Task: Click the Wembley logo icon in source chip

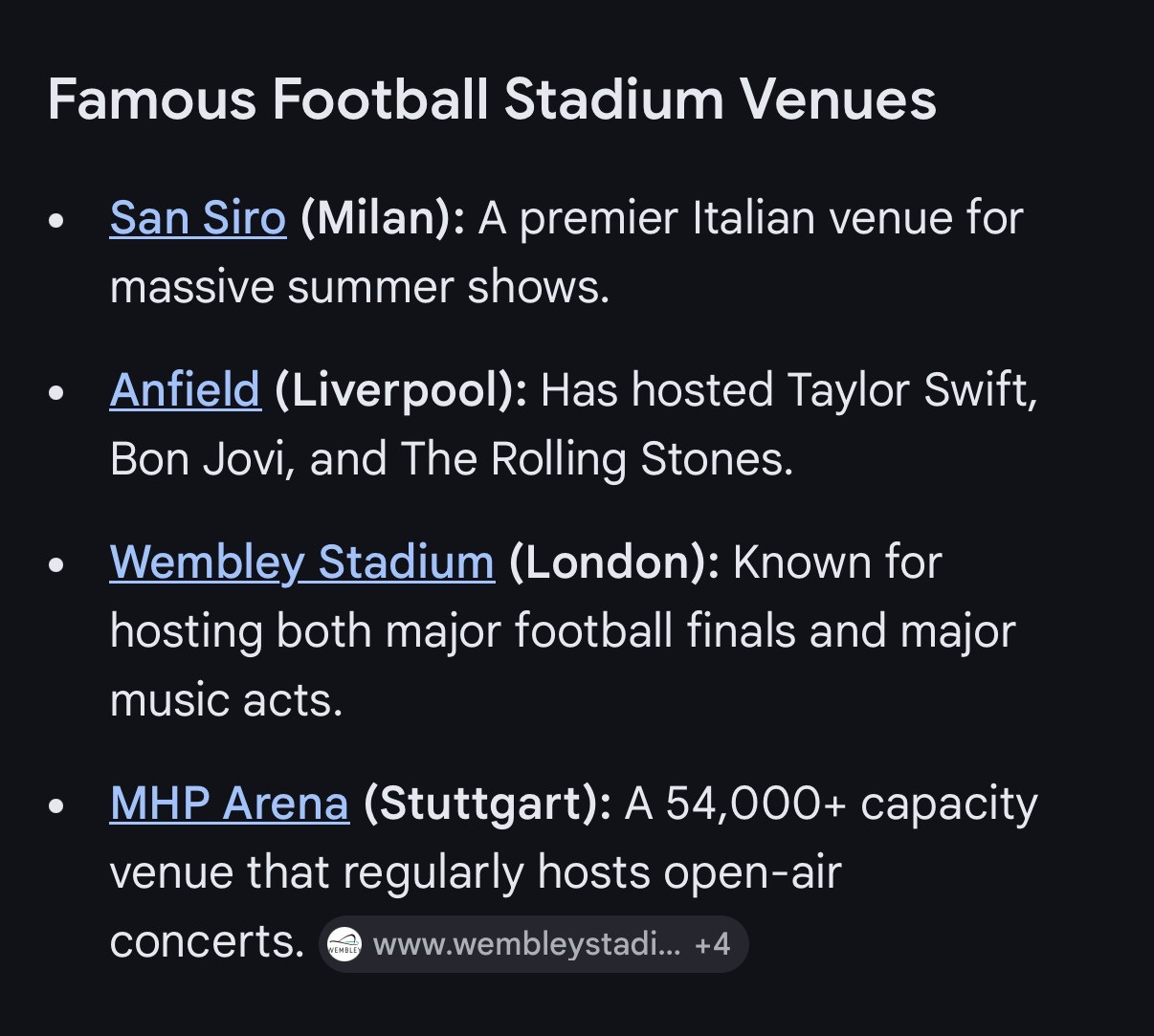Action: click(x=344, y=945)
